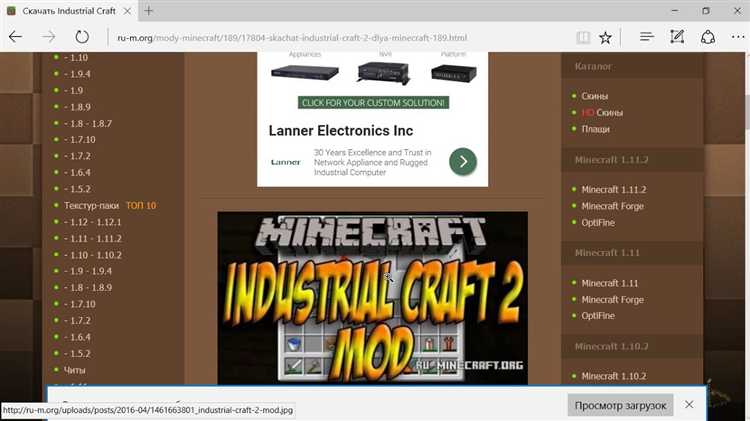The width and height of the screenshot is (750, 421).
Task: Click the address bar URL
Action: 292,37
